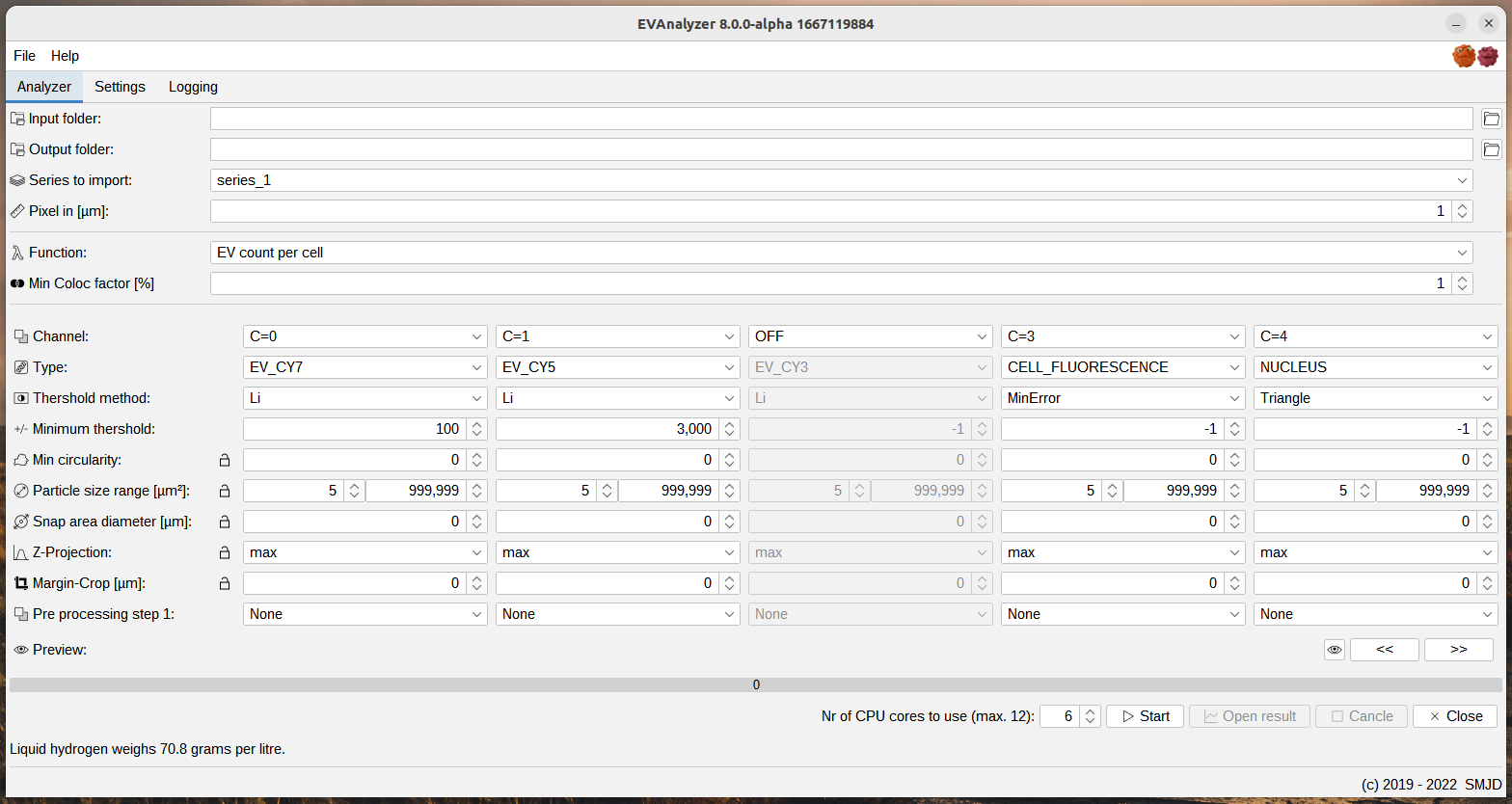Click the Minimum threshold plus-minus icon
Image resolution: width=1512 pixels, height=804 pixels.
tap(21, 429)
